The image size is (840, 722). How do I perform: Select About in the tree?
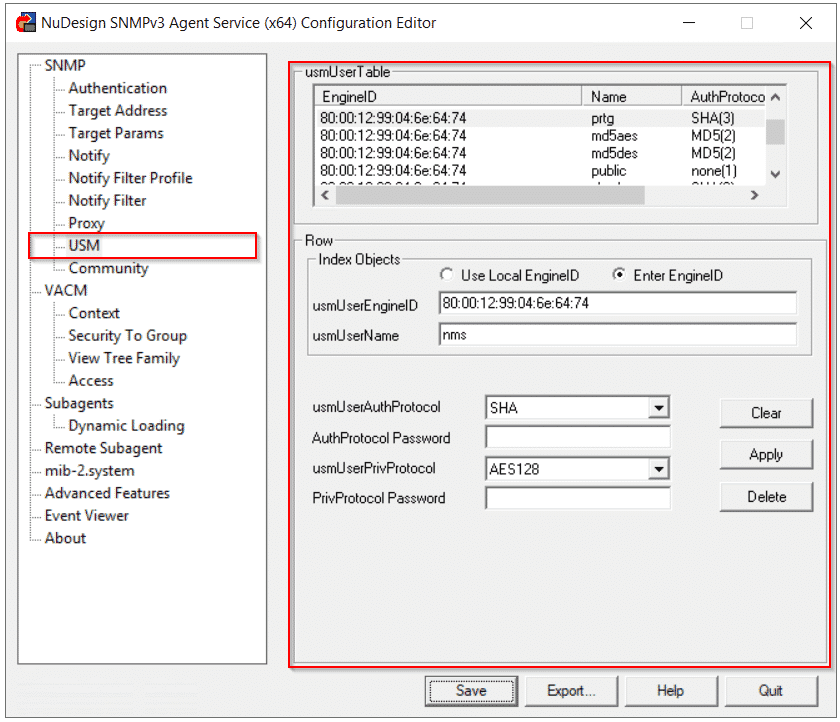[x=65, y=538]
